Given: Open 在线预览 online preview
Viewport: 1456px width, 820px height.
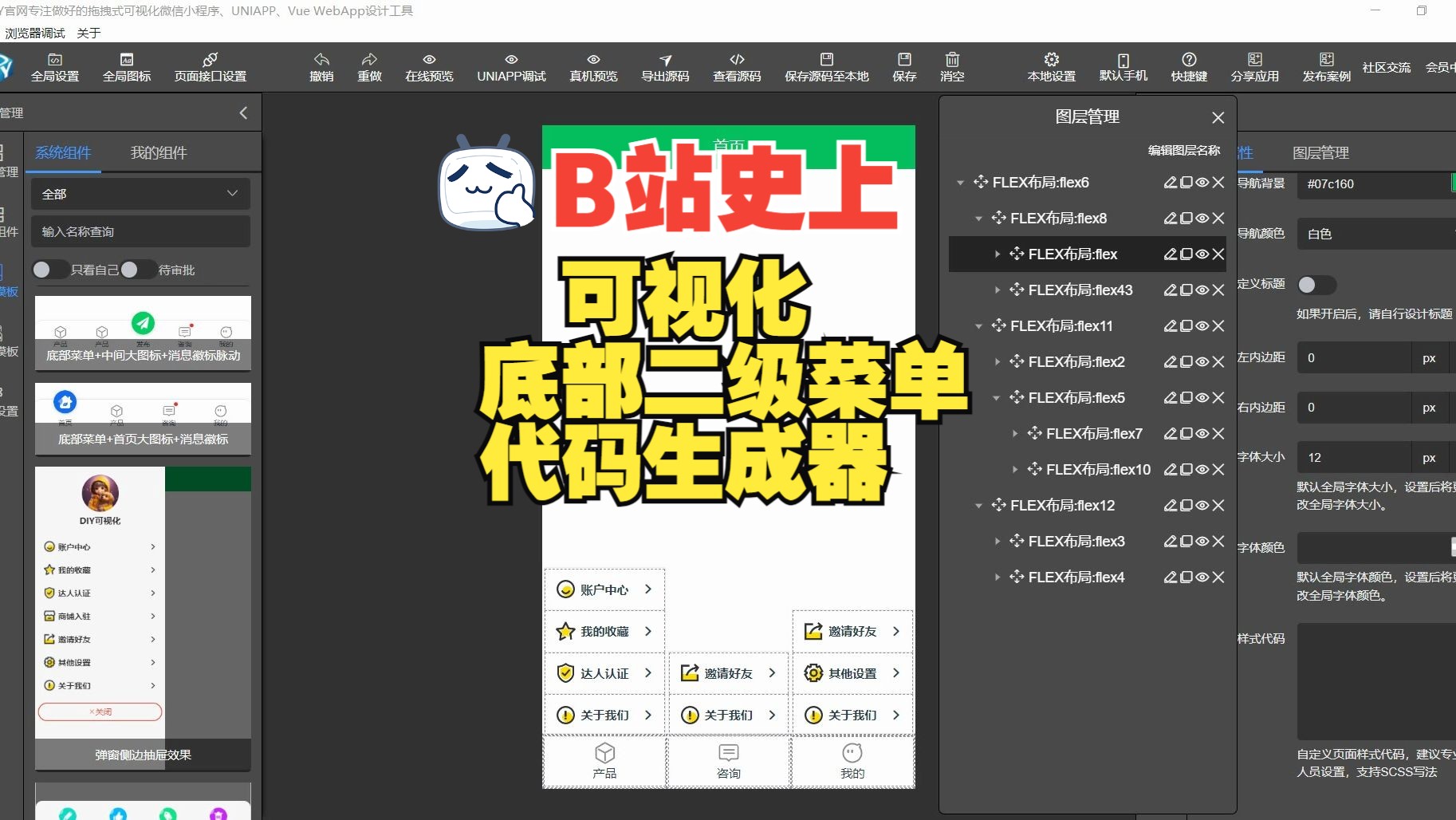Looking at the screenshot, I should tap(428, 67).
